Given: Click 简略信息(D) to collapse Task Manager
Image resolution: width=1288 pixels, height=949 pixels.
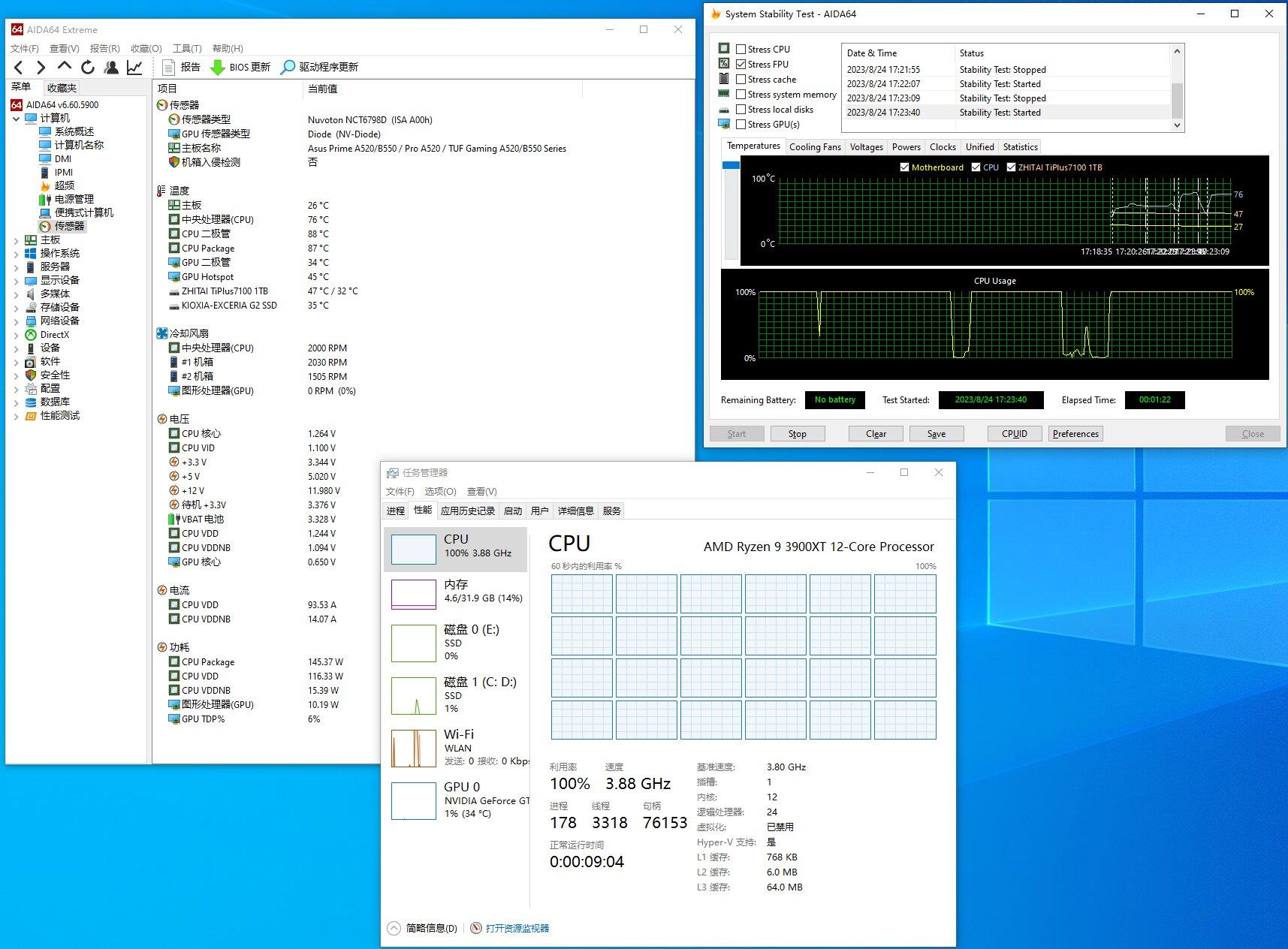Looking at the screenshot, I should 423,929.
